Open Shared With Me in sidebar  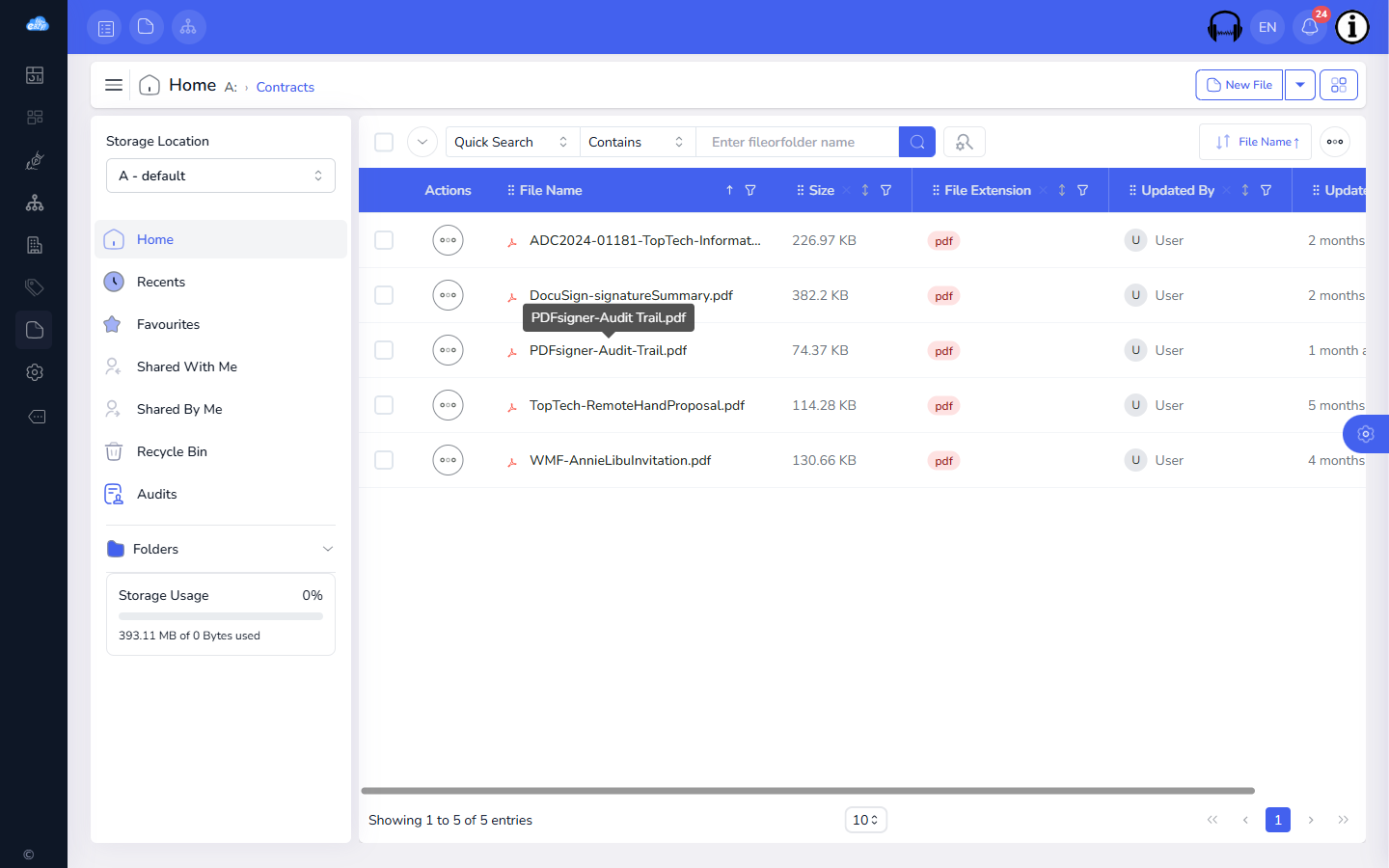point(221,366)
